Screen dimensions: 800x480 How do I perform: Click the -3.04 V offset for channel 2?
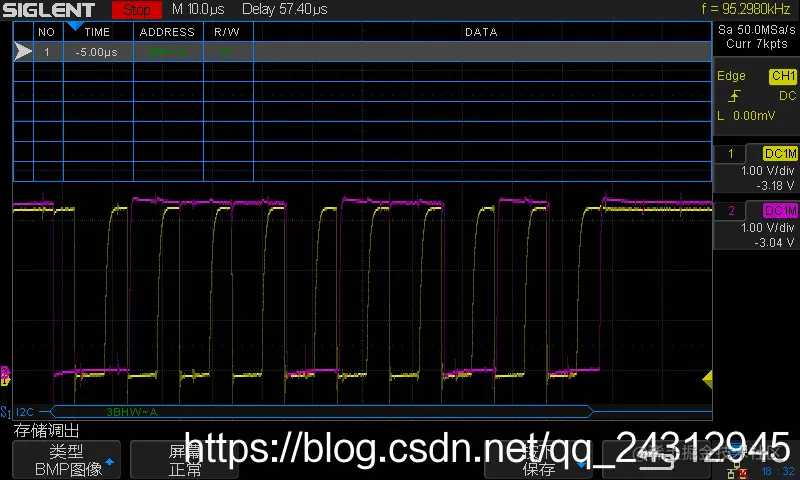point(774,243)
